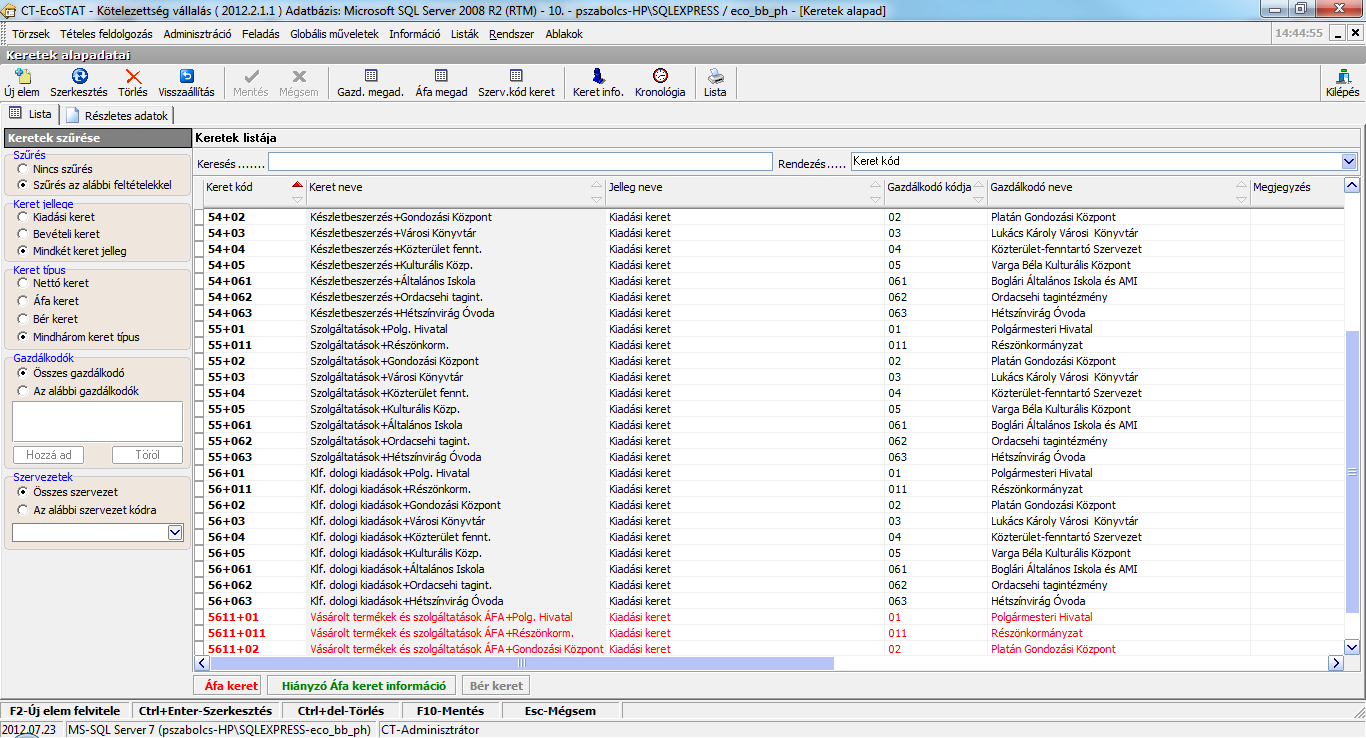Image resolution: width=1366 pixels, height=738 pixels.
Task: Select Nincs szűrés radio button
Action: pyautogui.click(x=22, y=169)
